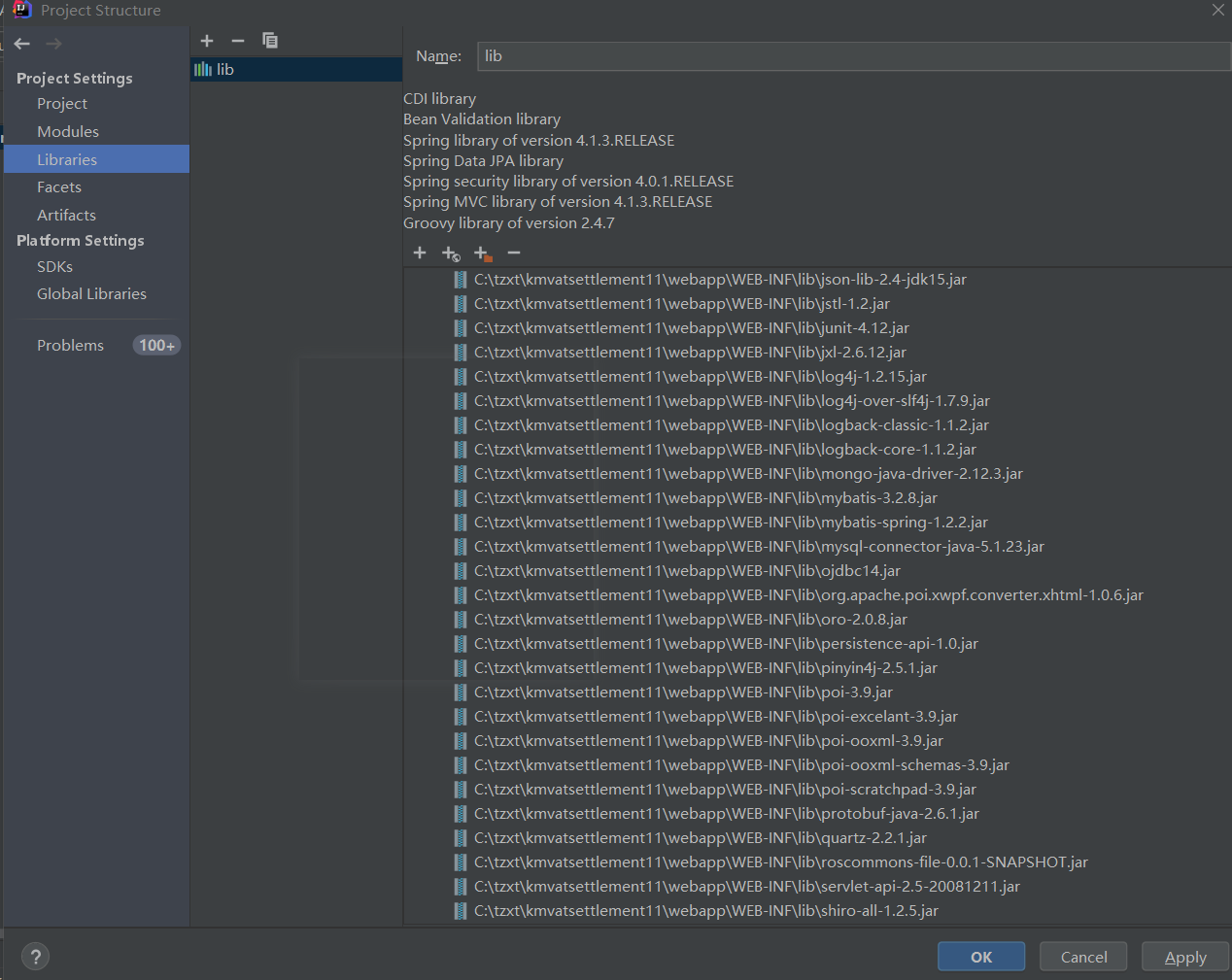Click the jar icon of shiro-all-1.2.5.jar

[x=461, y=911]
